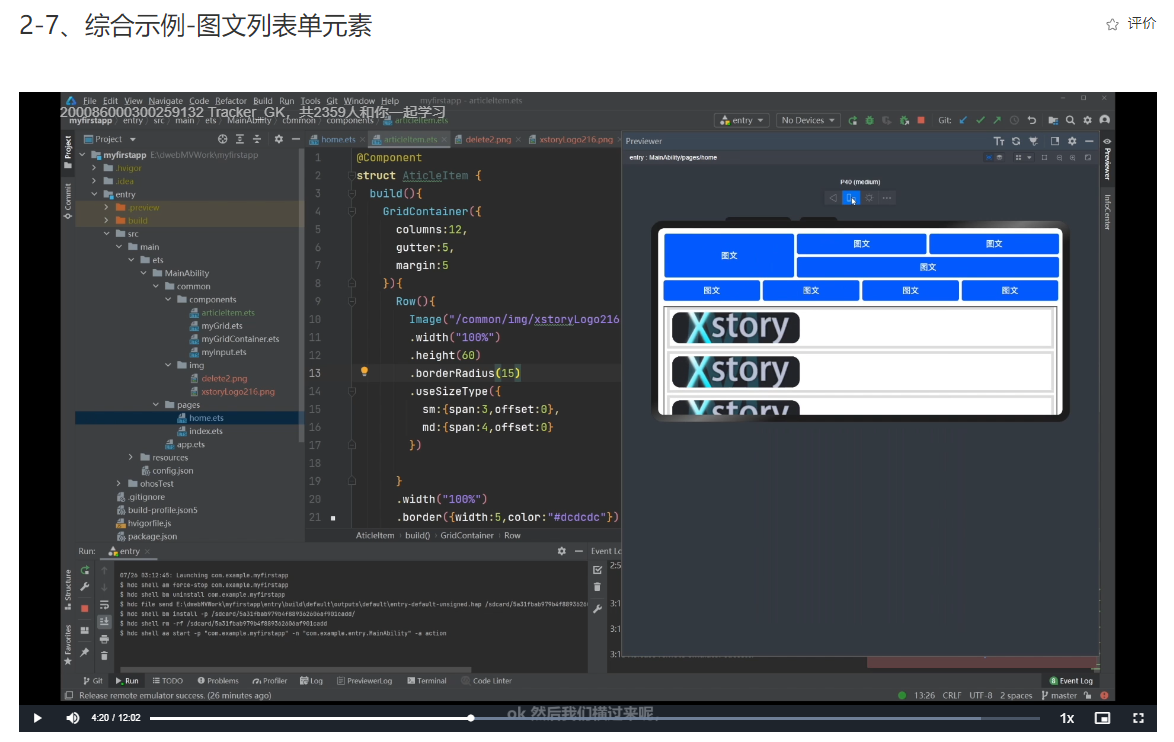The image size is (1174, 742).
Task: Switch to the delete2.png editor tab
Action: (487, 139)
